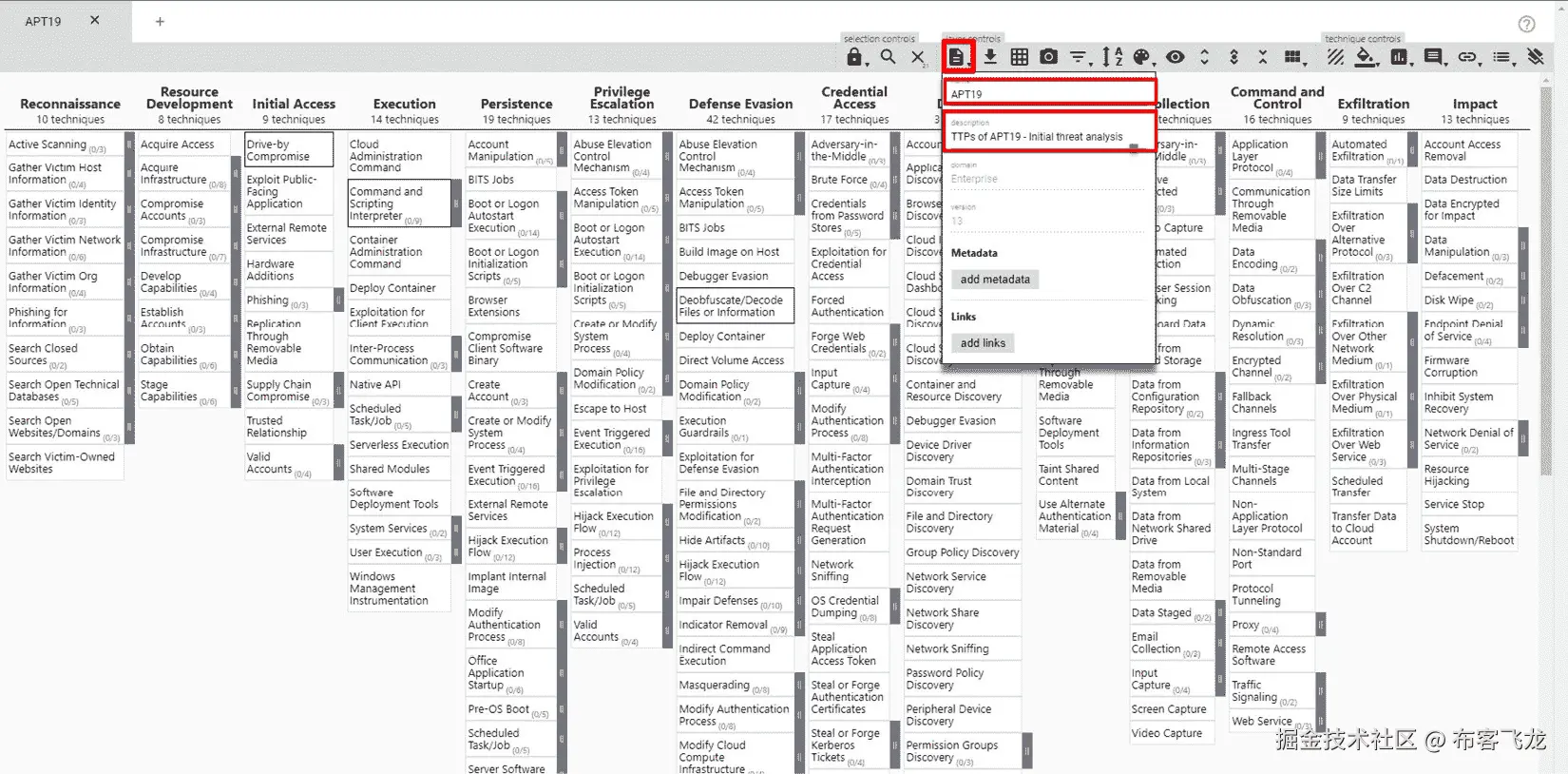Select the BITS Jobs technique under Persistence
The width and height of the screenshot is (1568, 774).
tap(511, 180)
